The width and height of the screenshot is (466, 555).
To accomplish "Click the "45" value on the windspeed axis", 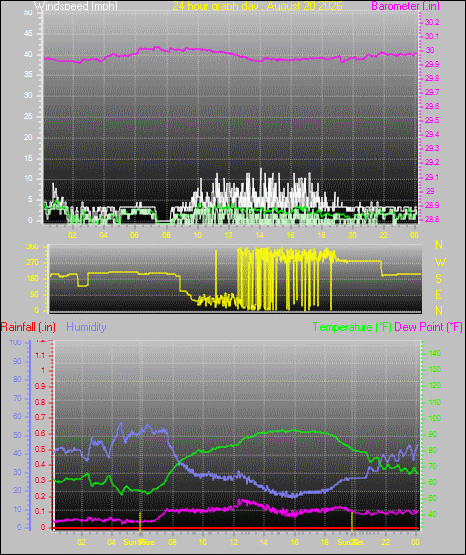I will (28, 34).
